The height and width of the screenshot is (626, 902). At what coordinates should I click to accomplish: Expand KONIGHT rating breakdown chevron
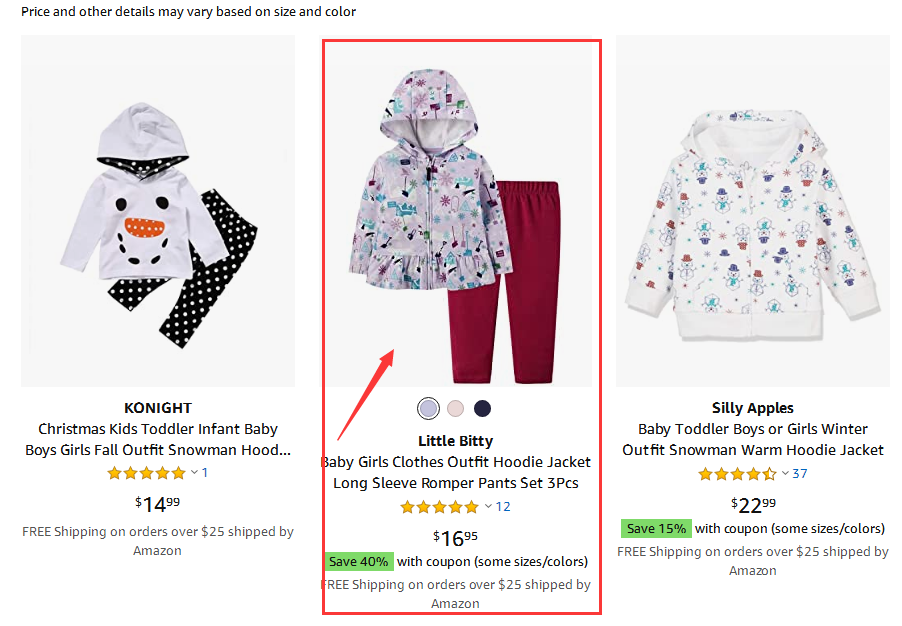tap(195, 473)
